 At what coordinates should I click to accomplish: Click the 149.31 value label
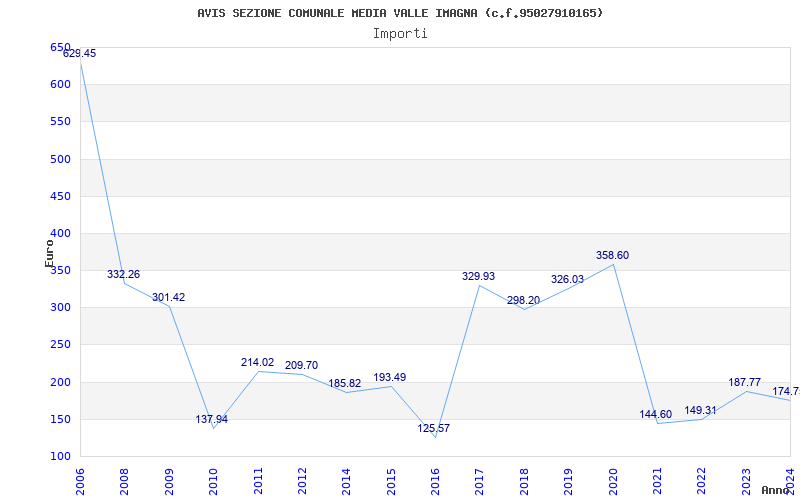click(701, 411)
